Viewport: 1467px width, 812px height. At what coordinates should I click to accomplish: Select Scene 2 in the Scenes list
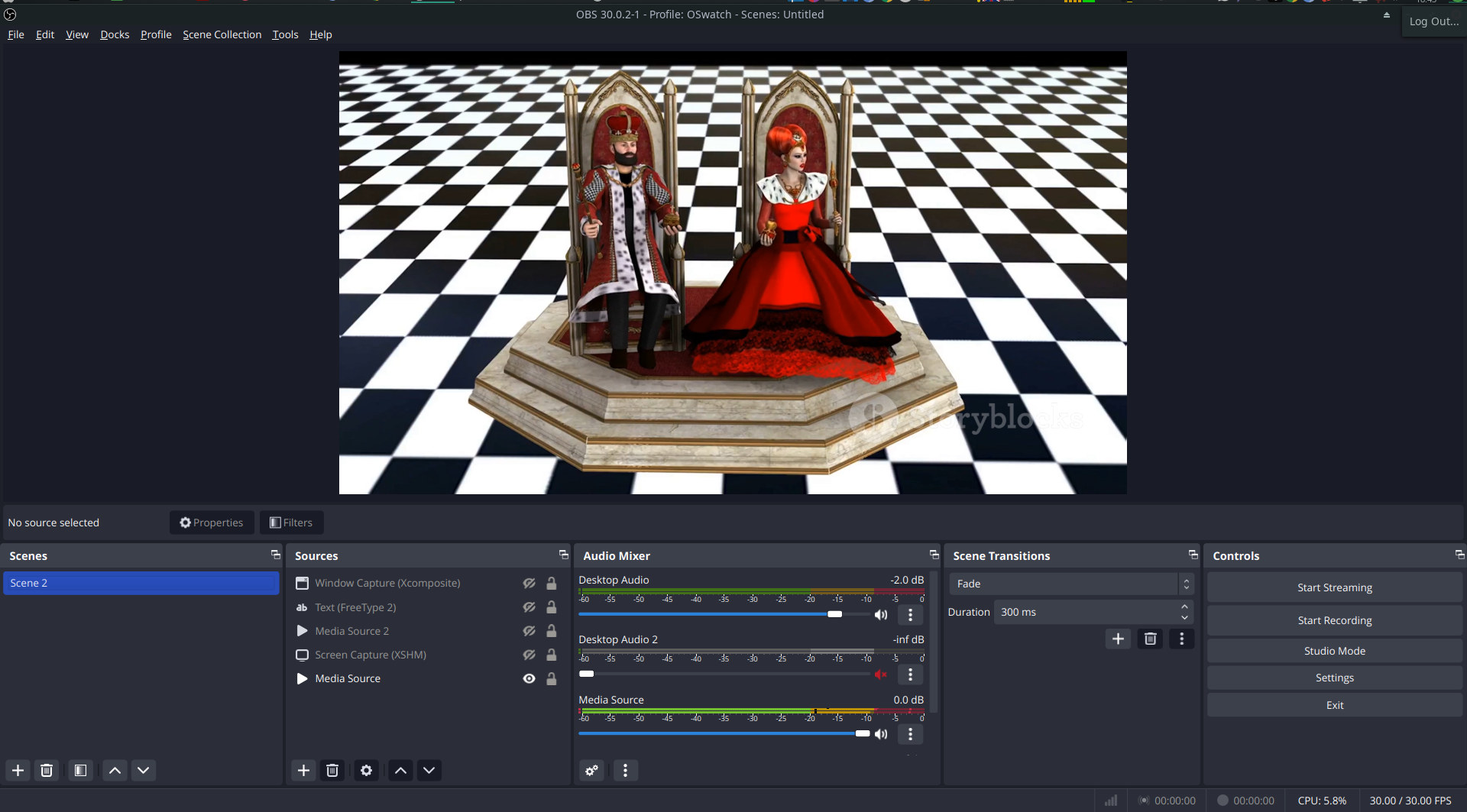pos(141,583)
